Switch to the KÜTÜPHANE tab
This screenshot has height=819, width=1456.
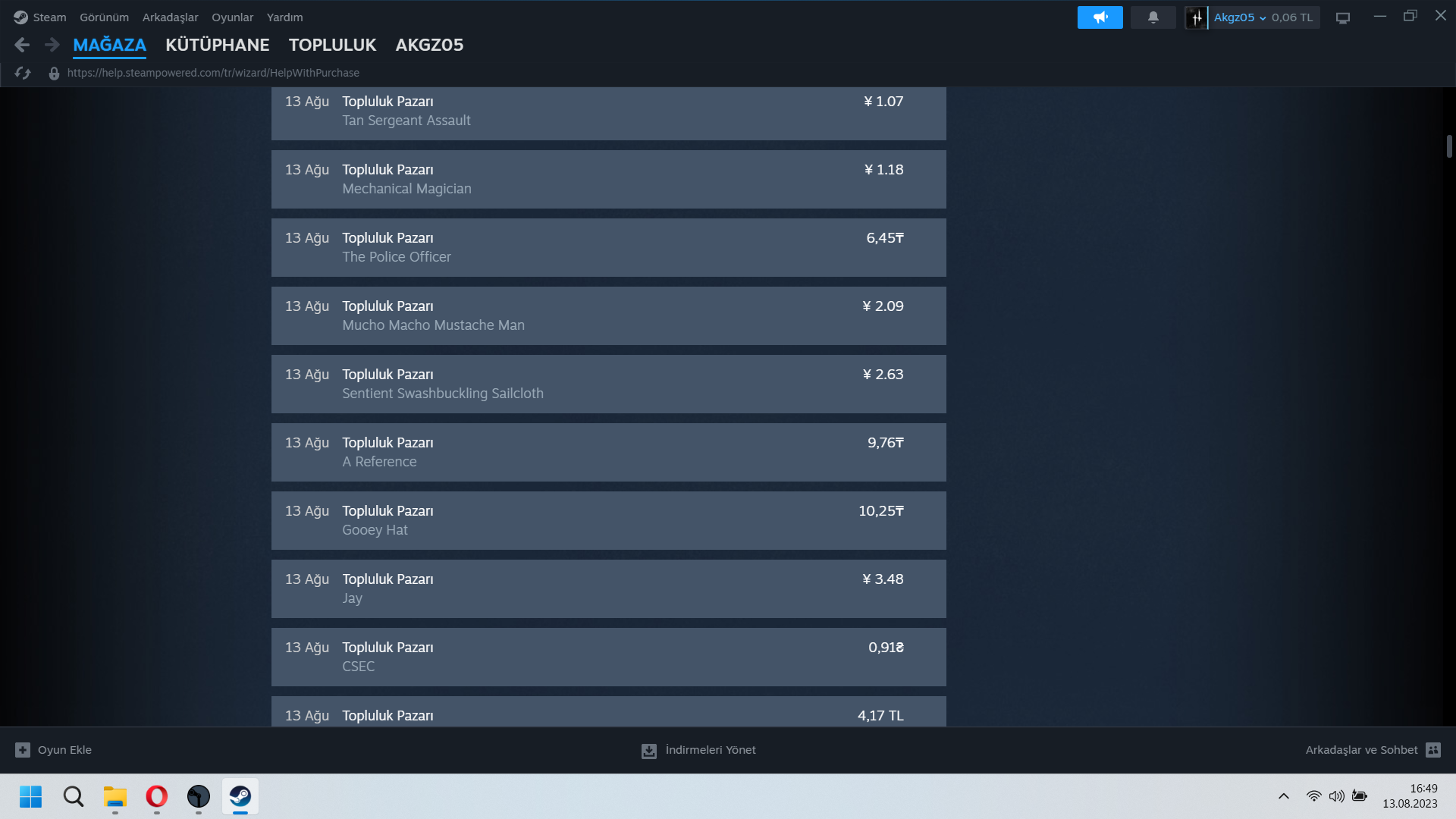[217, 45]
